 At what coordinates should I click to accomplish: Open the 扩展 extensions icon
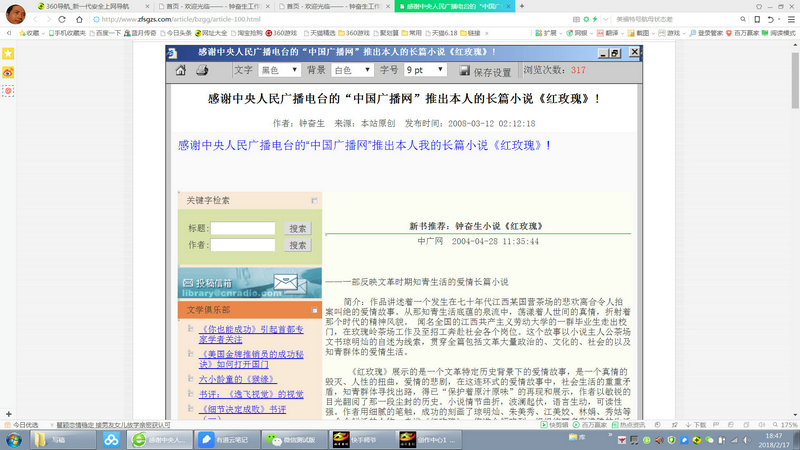tap(545, 33)
